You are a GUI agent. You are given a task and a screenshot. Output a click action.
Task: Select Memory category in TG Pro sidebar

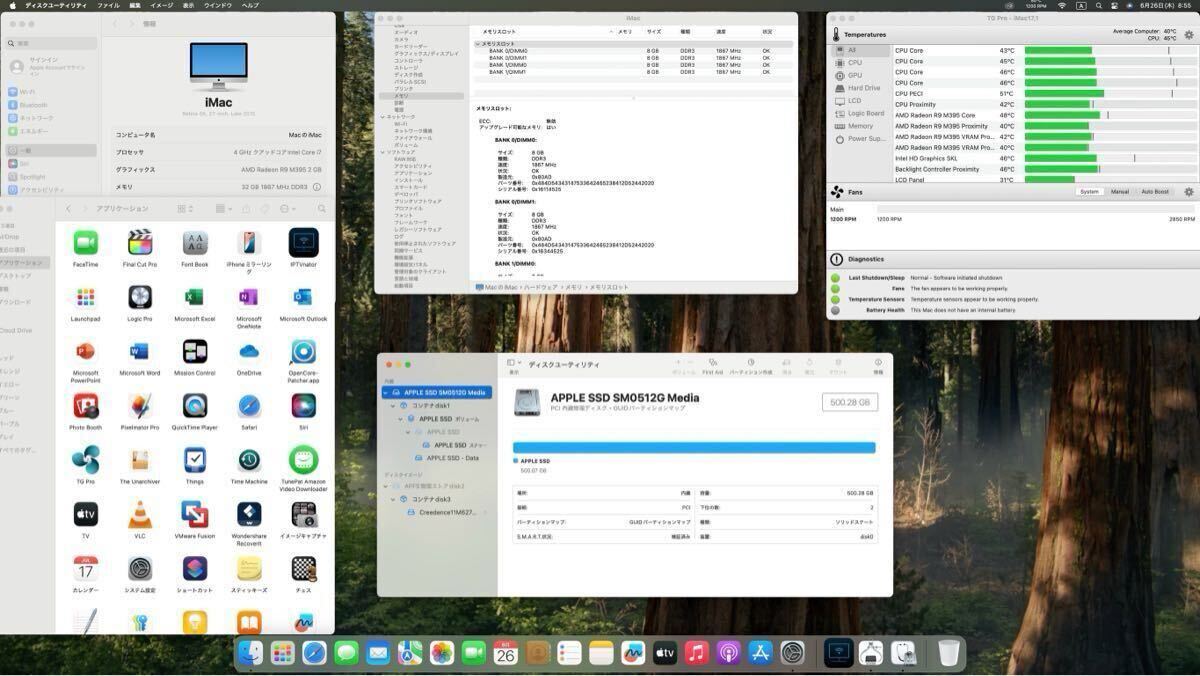[860, 126]
